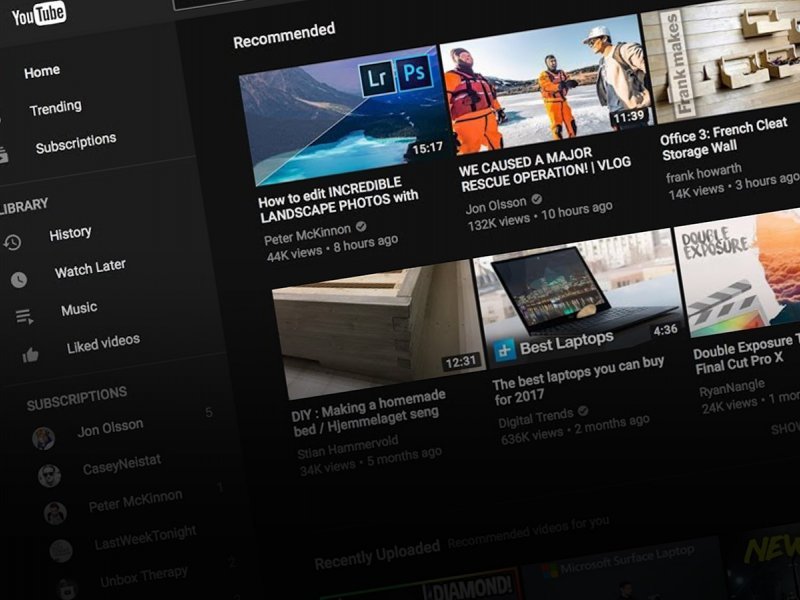
Task: Visit Peter McKinnon channel under the landscape video
Action: click(x=308, y=234)
